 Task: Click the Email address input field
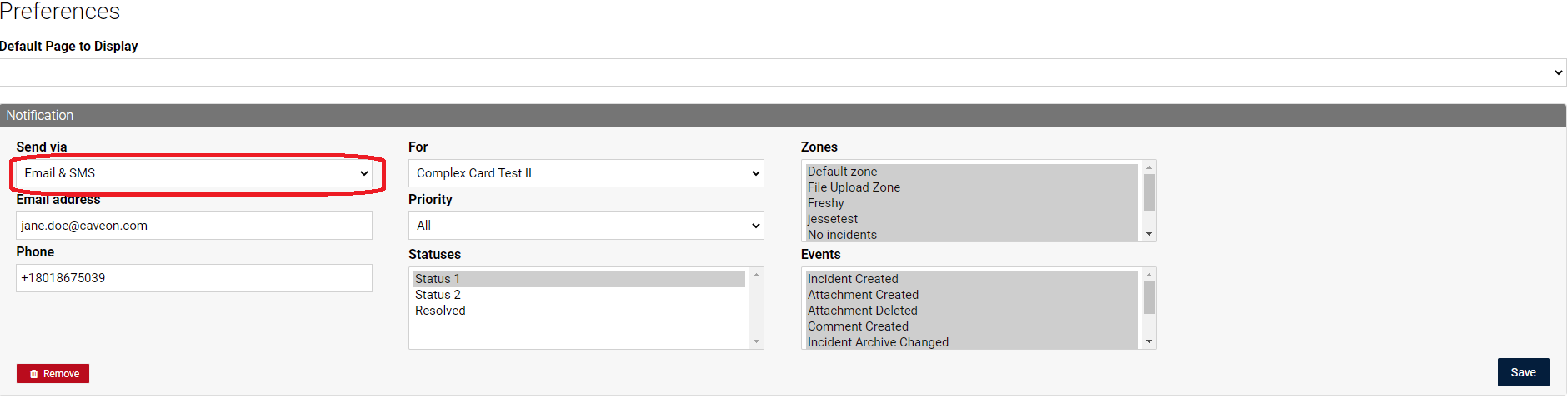194,226
